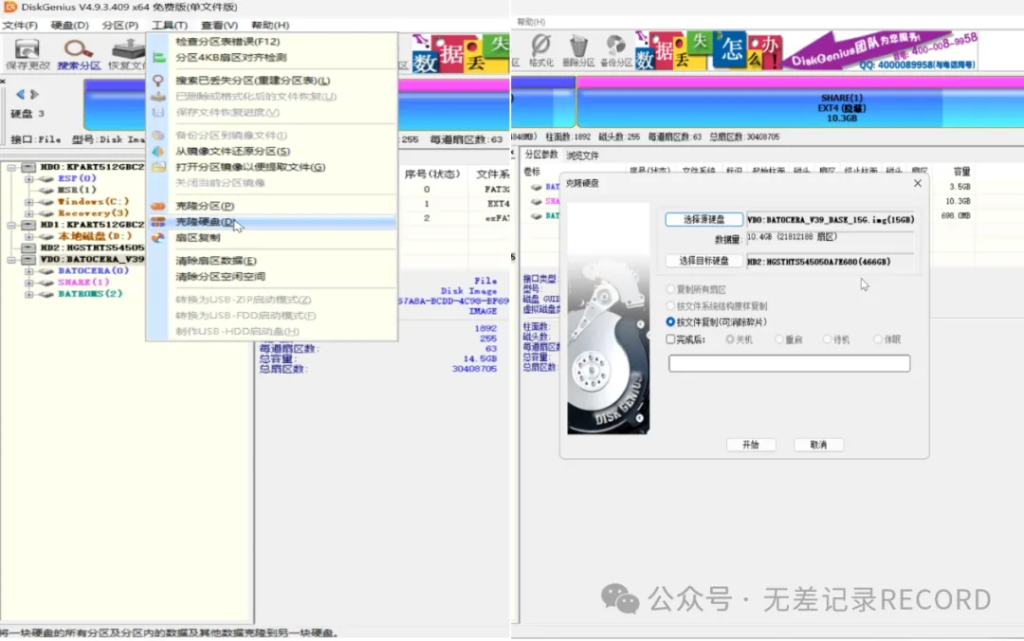Click the icon beside 克隆硬盘(D)
This screenshot has width=1024, height=641.
pyautogui.click(x=159, y=222)
